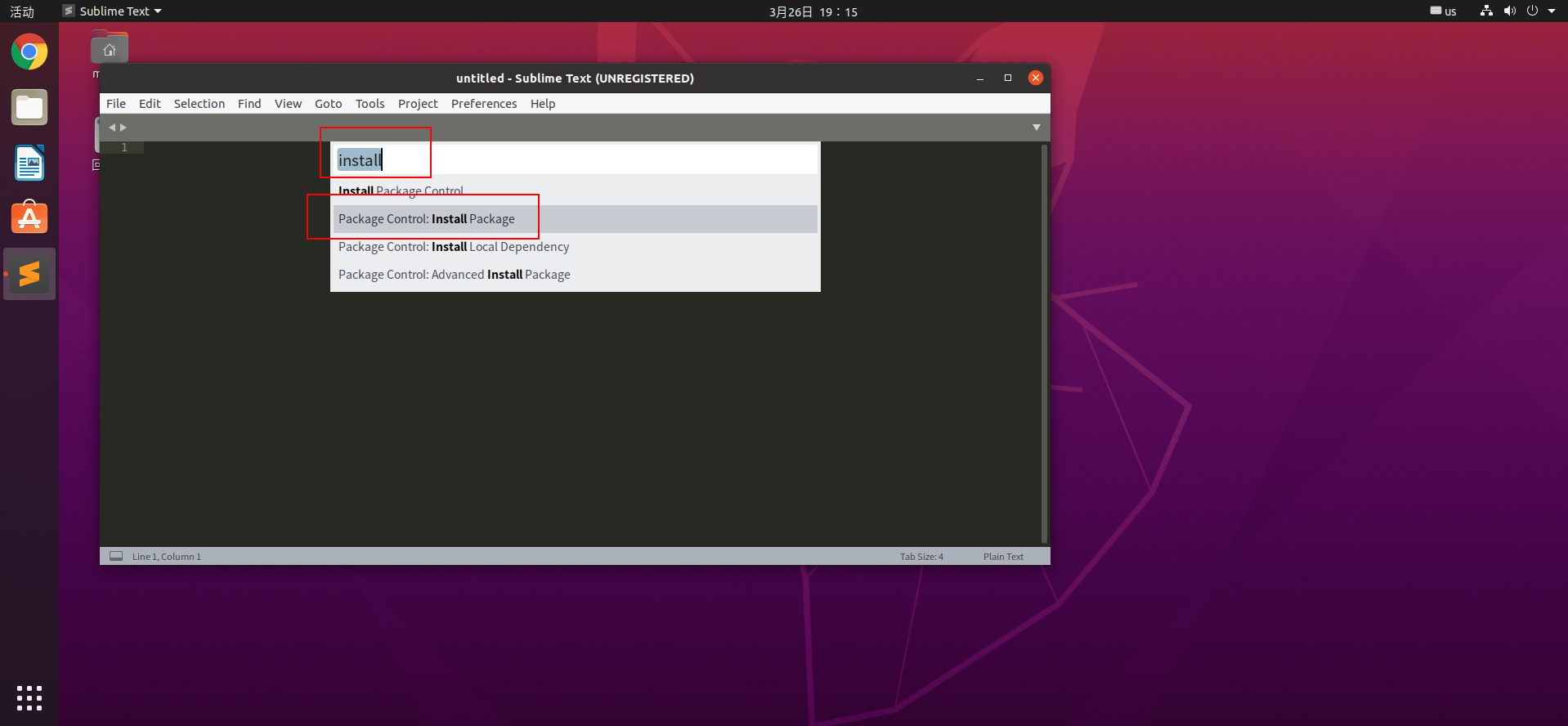1568x726 pixels.
Task: Click 'Line 1, Column 1' status text
Action: pyautogui.click(x=167, y=557)
